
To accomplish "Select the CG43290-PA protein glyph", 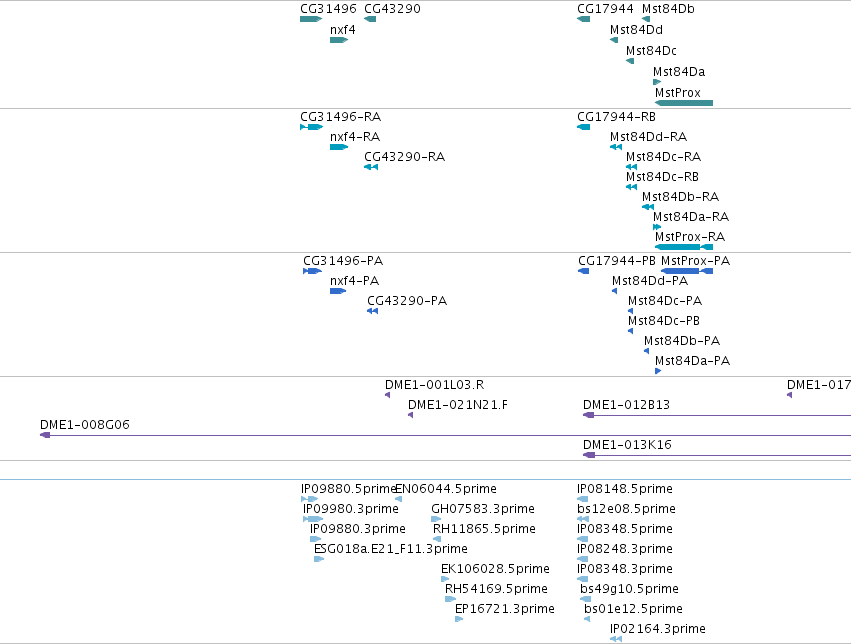I will tap(372, 311).
